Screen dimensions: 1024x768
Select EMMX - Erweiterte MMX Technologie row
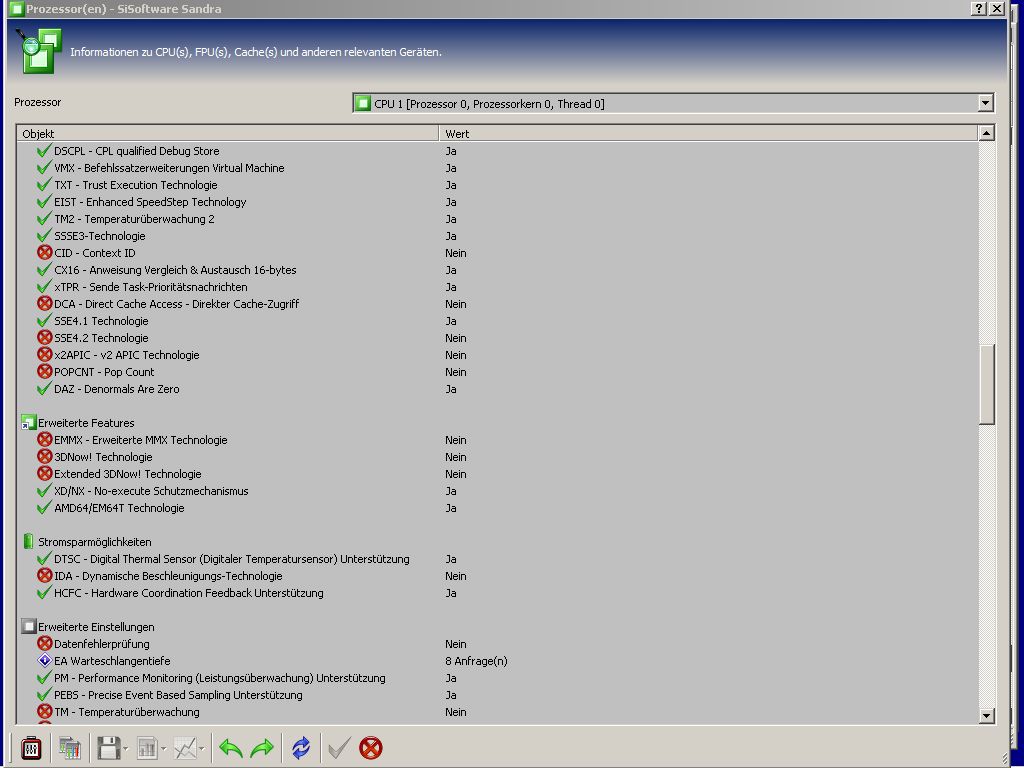coord(140,440)
